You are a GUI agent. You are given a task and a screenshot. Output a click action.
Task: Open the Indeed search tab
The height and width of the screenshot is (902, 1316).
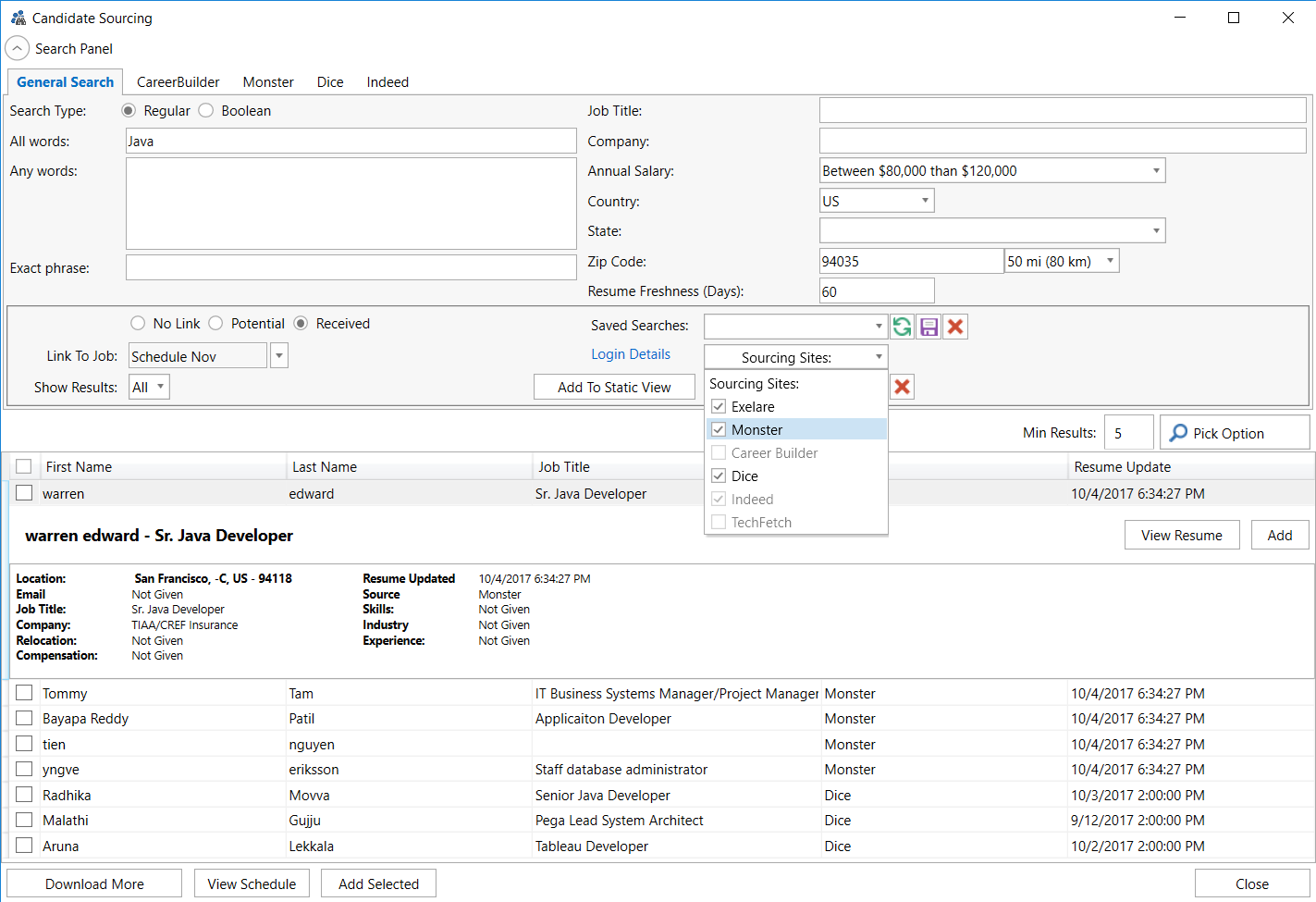point(387,82)
